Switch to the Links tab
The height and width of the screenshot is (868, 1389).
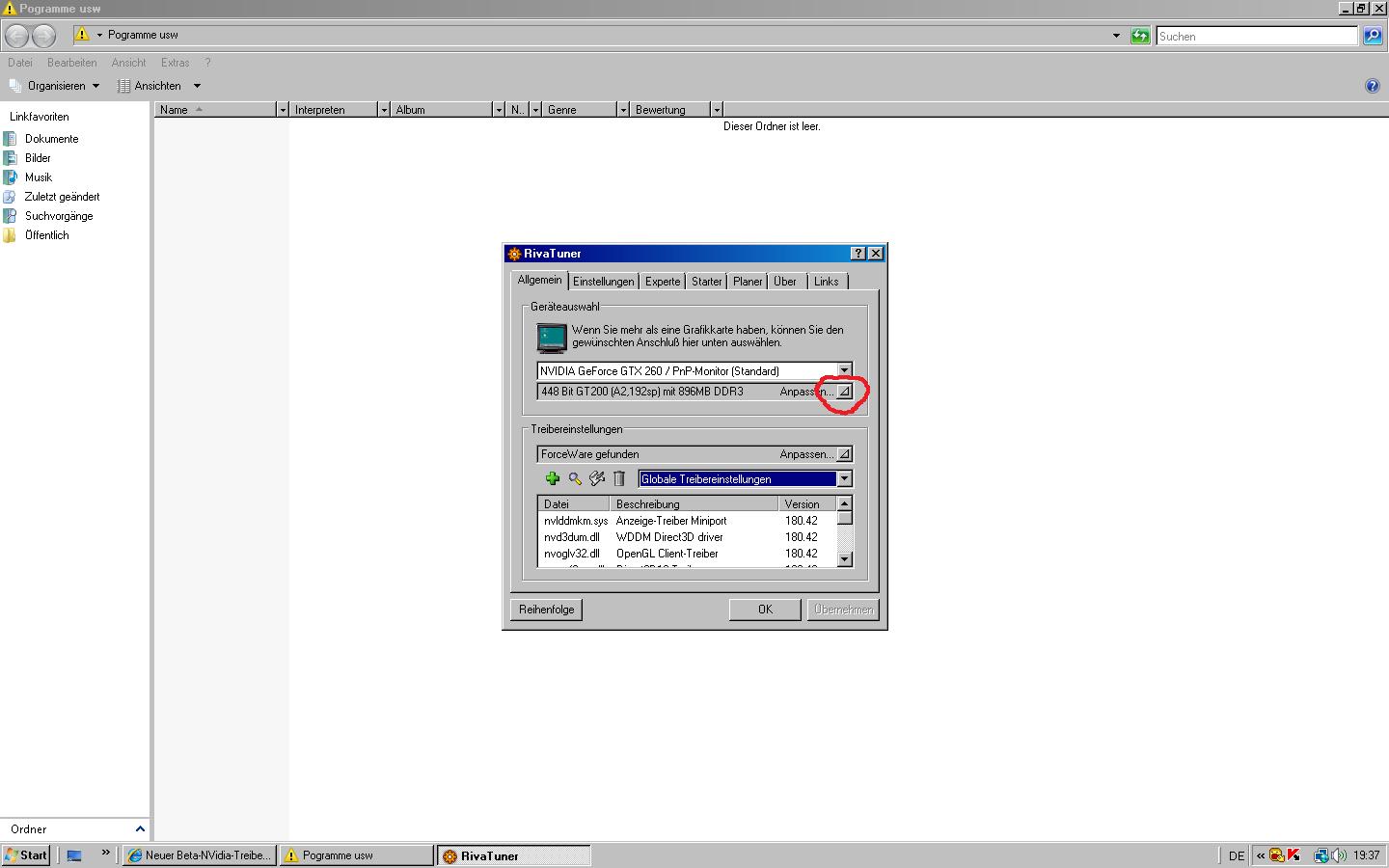(x=827, y=282)
